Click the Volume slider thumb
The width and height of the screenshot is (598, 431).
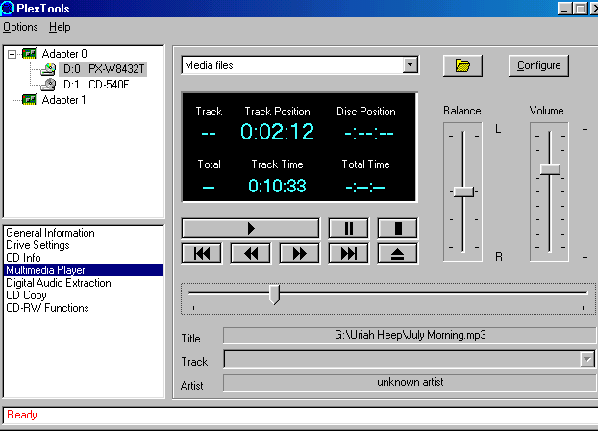pyautogui.click(x=550, y=169)
